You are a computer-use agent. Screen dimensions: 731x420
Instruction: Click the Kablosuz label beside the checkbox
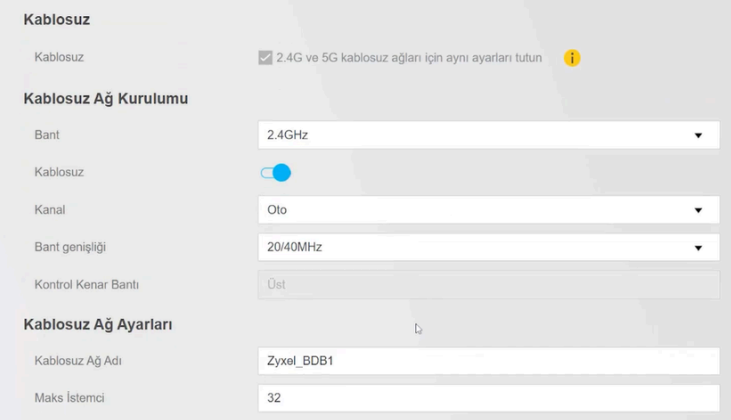click(x=59, y=58)
